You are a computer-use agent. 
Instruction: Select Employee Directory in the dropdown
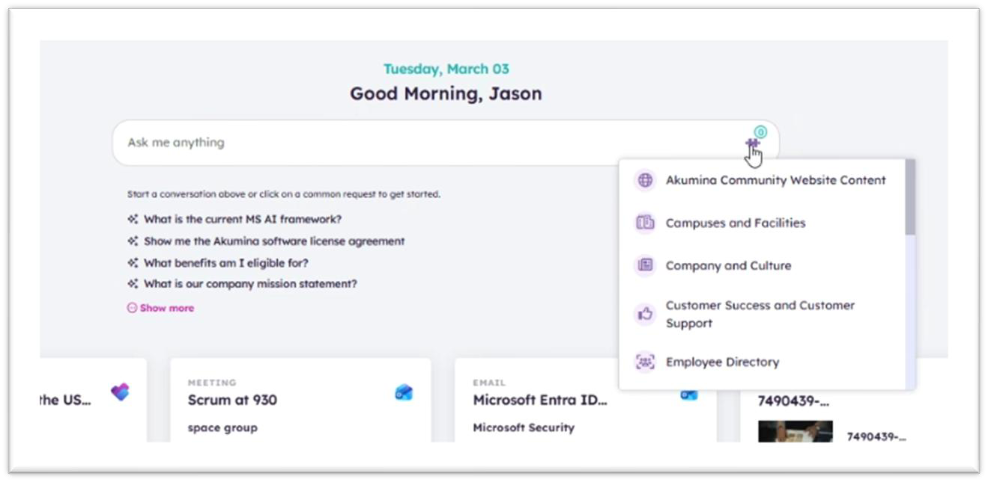(x=762, y=362)
